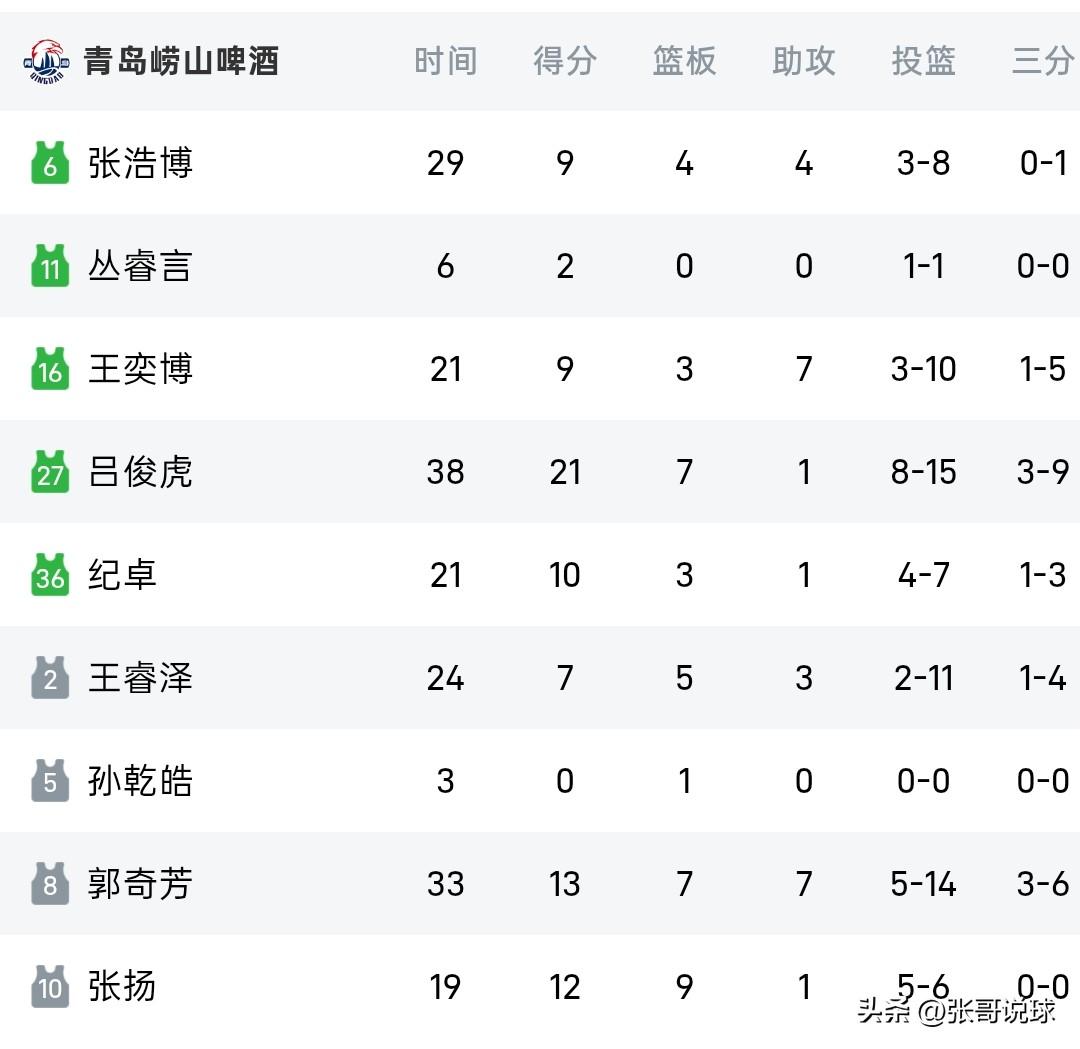Click the green number 36 jersey icon

click(50, 574)
